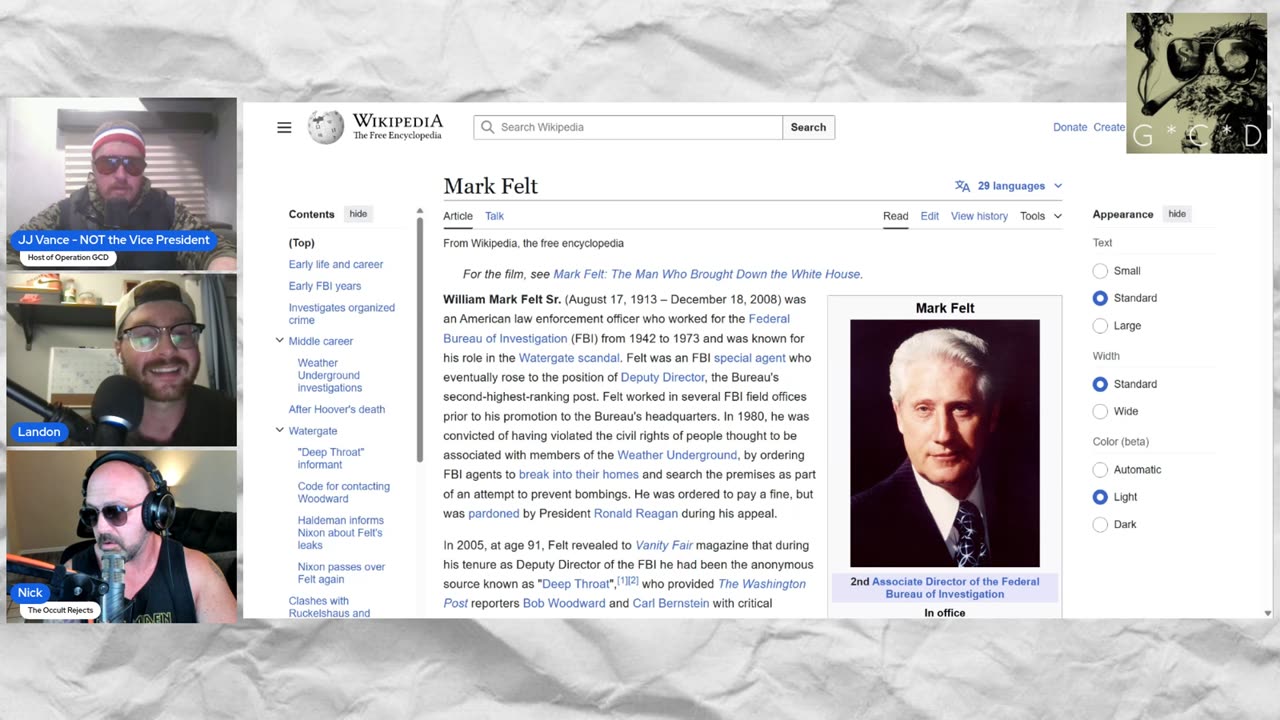Screen dimensions: 1280x720
Task: Select Light color mode
Action: point(1100,497)
